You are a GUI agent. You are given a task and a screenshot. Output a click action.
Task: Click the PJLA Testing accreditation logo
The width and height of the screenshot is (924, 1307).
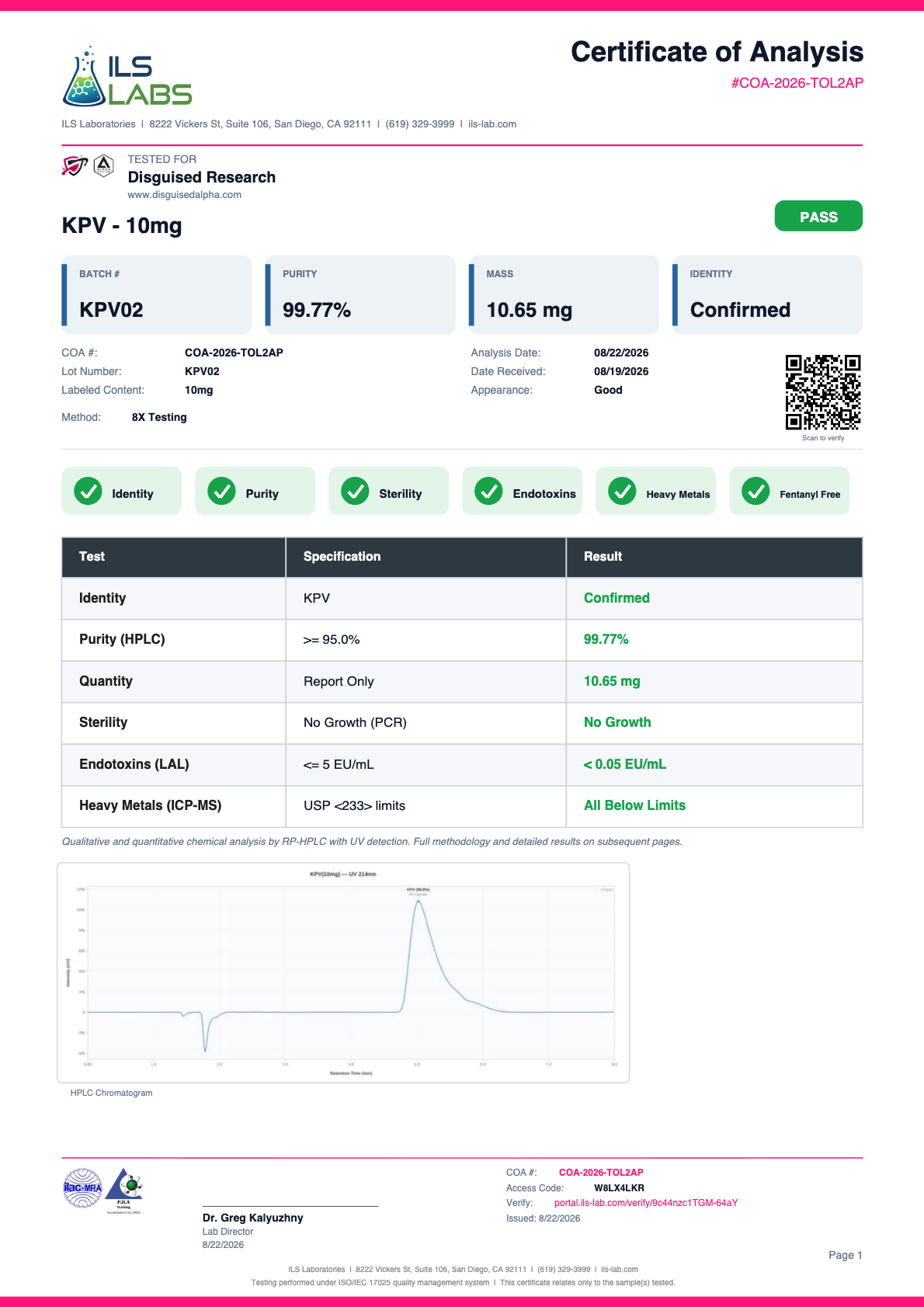(124, 1190)
